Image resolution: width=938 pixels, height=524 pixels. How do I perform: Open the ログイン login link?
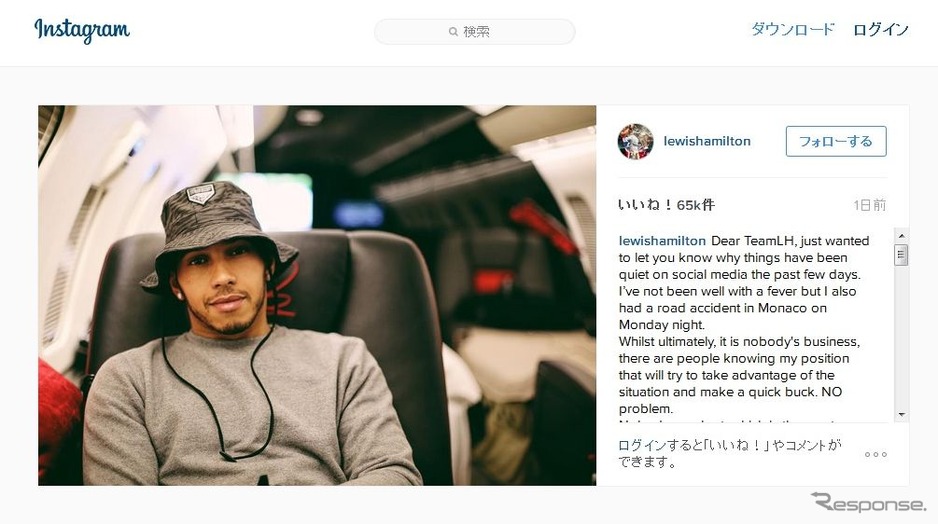[881, 29]
